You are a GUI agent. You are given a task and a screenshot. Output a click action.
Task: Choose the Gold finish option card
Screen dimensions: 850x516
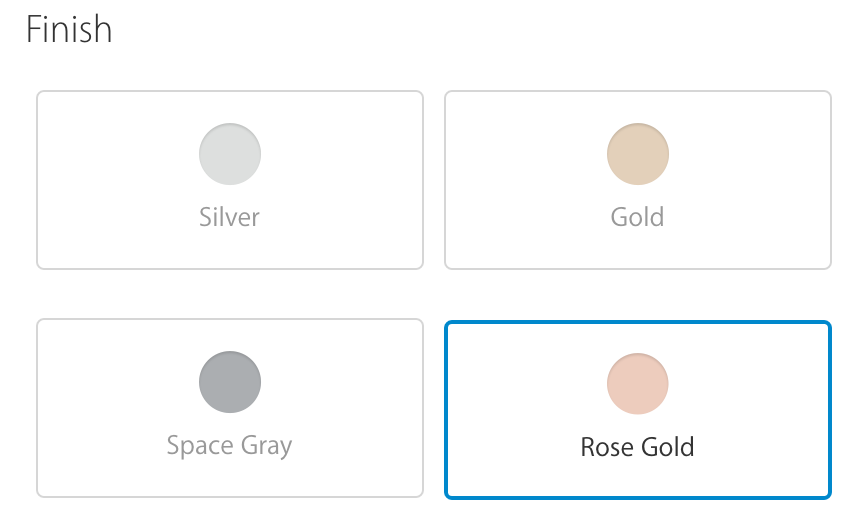pos(638,180)
